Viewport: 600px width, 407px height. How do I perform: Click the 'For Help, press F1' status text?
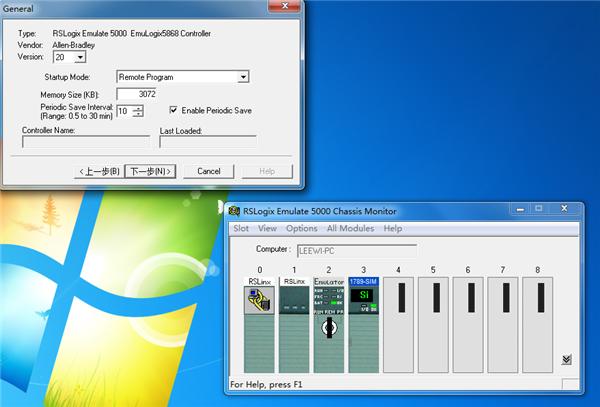pos(266,384)
